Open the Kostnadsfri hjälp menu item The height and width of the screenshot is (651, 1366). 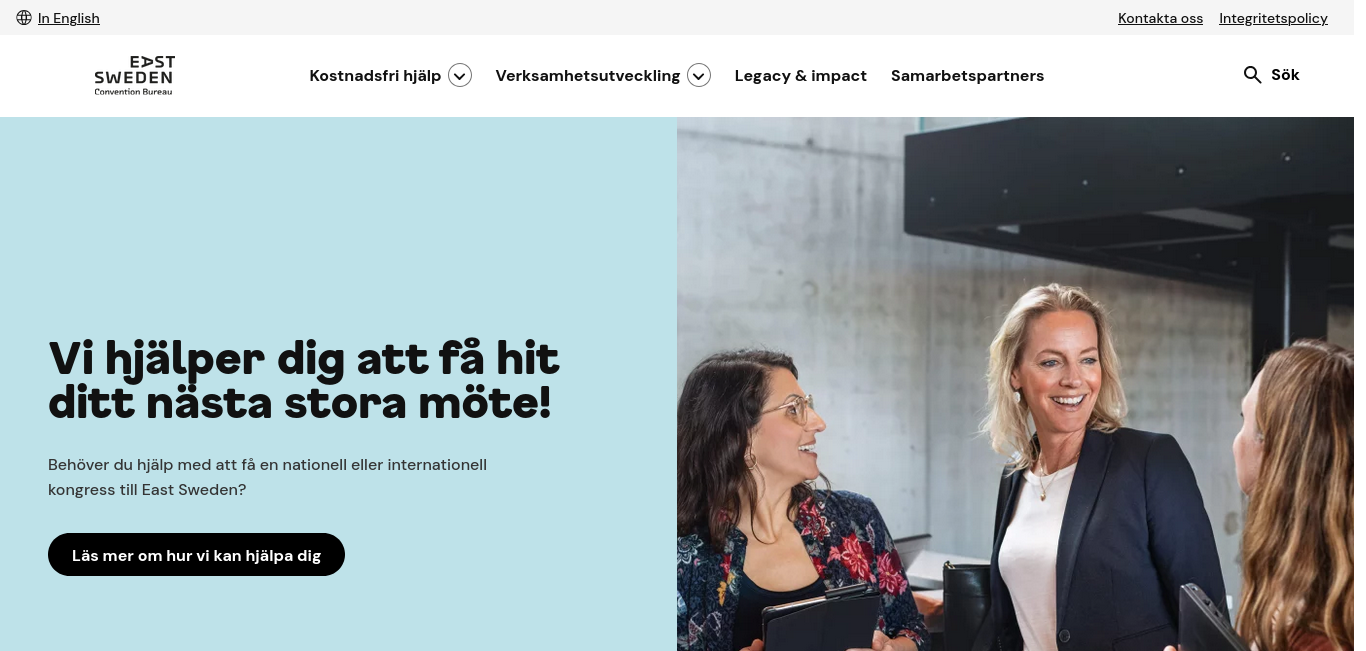pos(375,76)
